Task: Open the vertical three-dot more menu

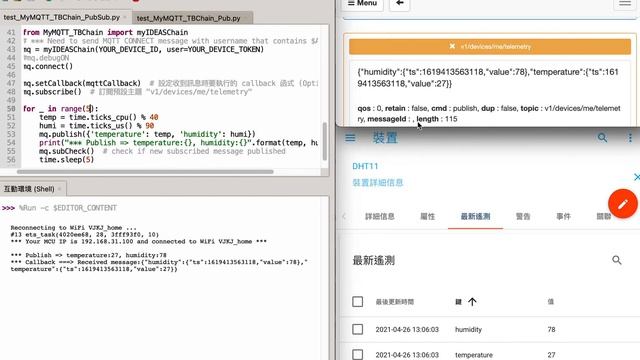Action: click(630, 138)
